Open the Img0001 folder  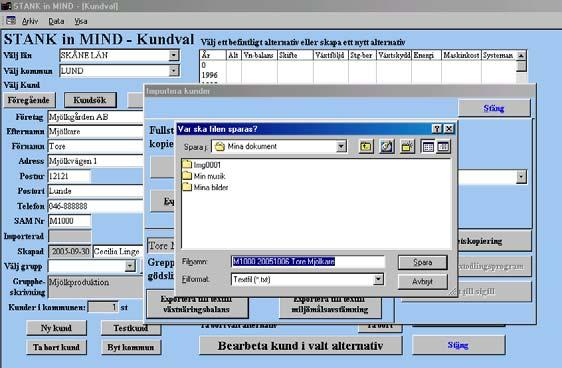point(201,165)
